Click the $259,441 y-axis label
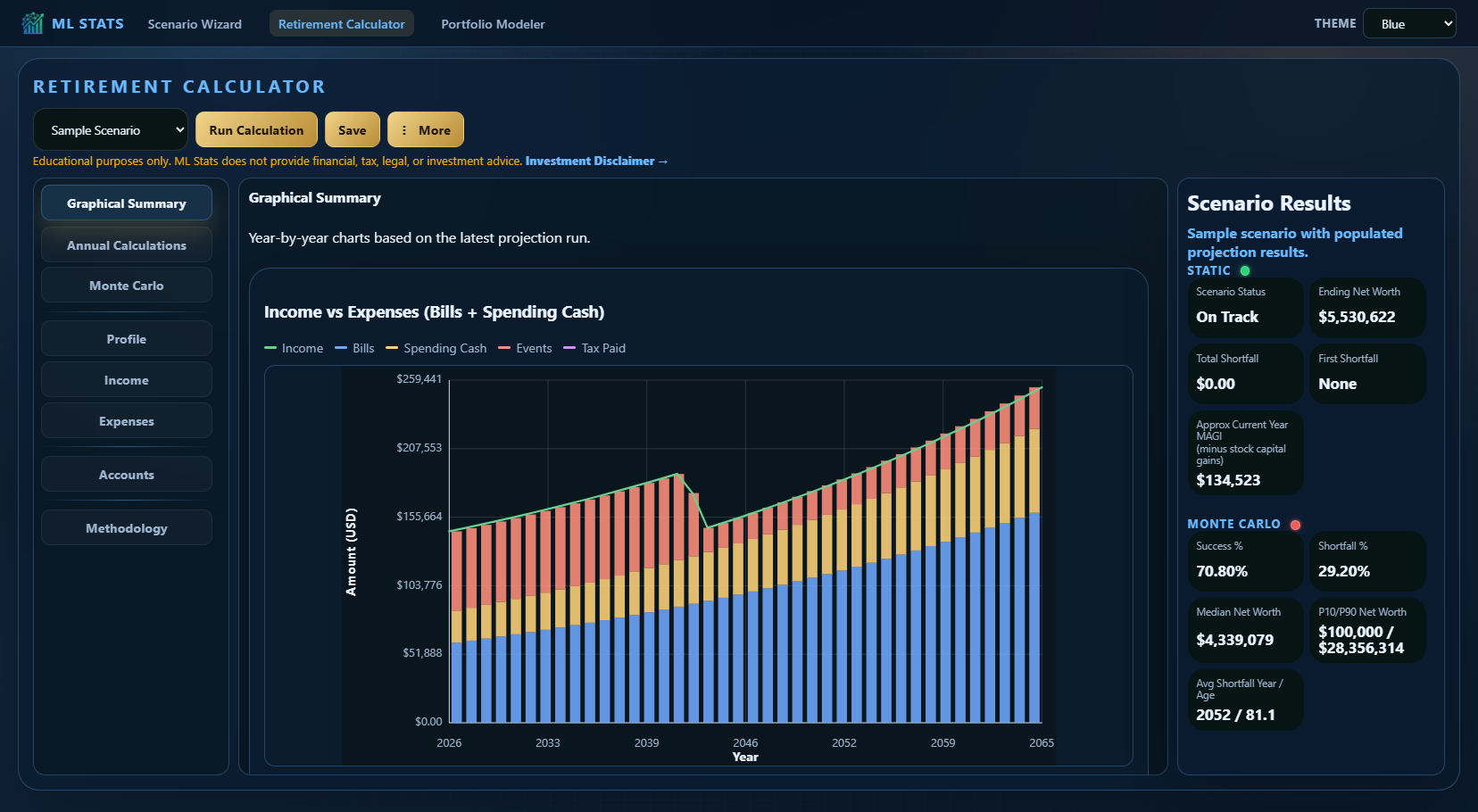The width and height of the screenshot is (1478, 812). (419, 379)
